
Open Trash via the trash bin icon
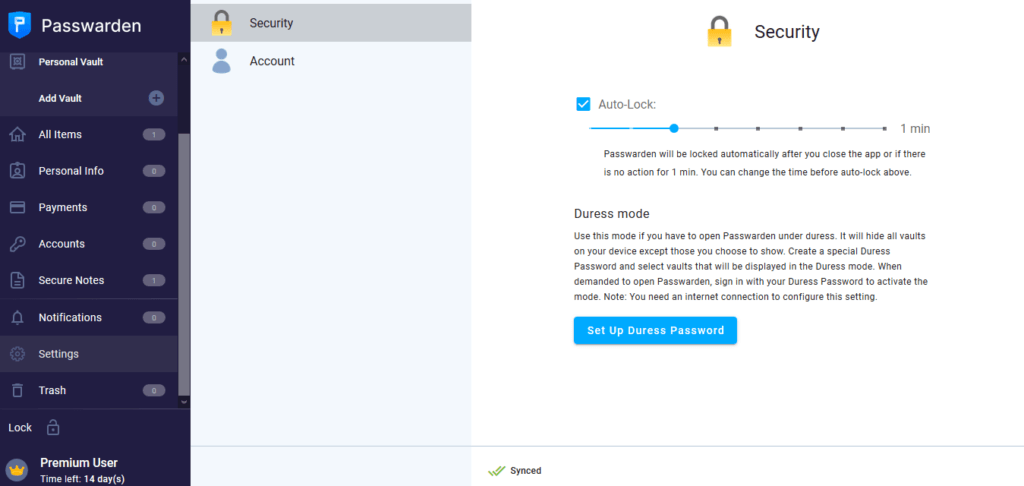pos(18,391)
